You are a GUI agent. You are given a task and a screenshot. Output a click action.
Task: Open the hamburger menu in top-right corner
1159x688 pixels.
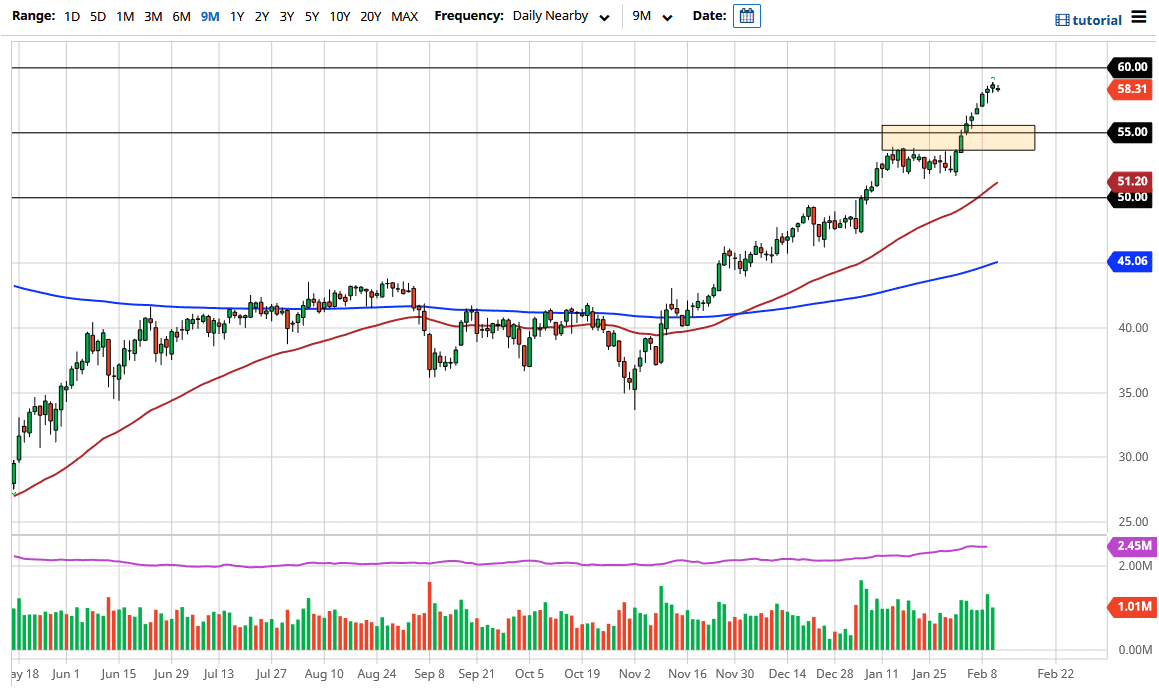tap(1138, 17)
